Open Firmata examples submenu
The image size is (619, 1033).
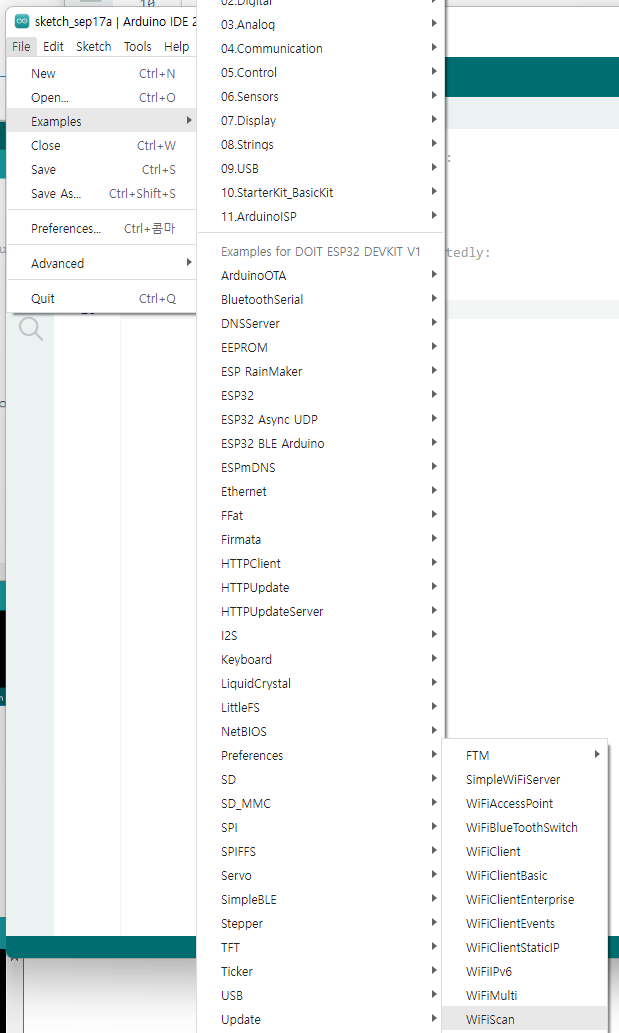[x=321, y=540]
